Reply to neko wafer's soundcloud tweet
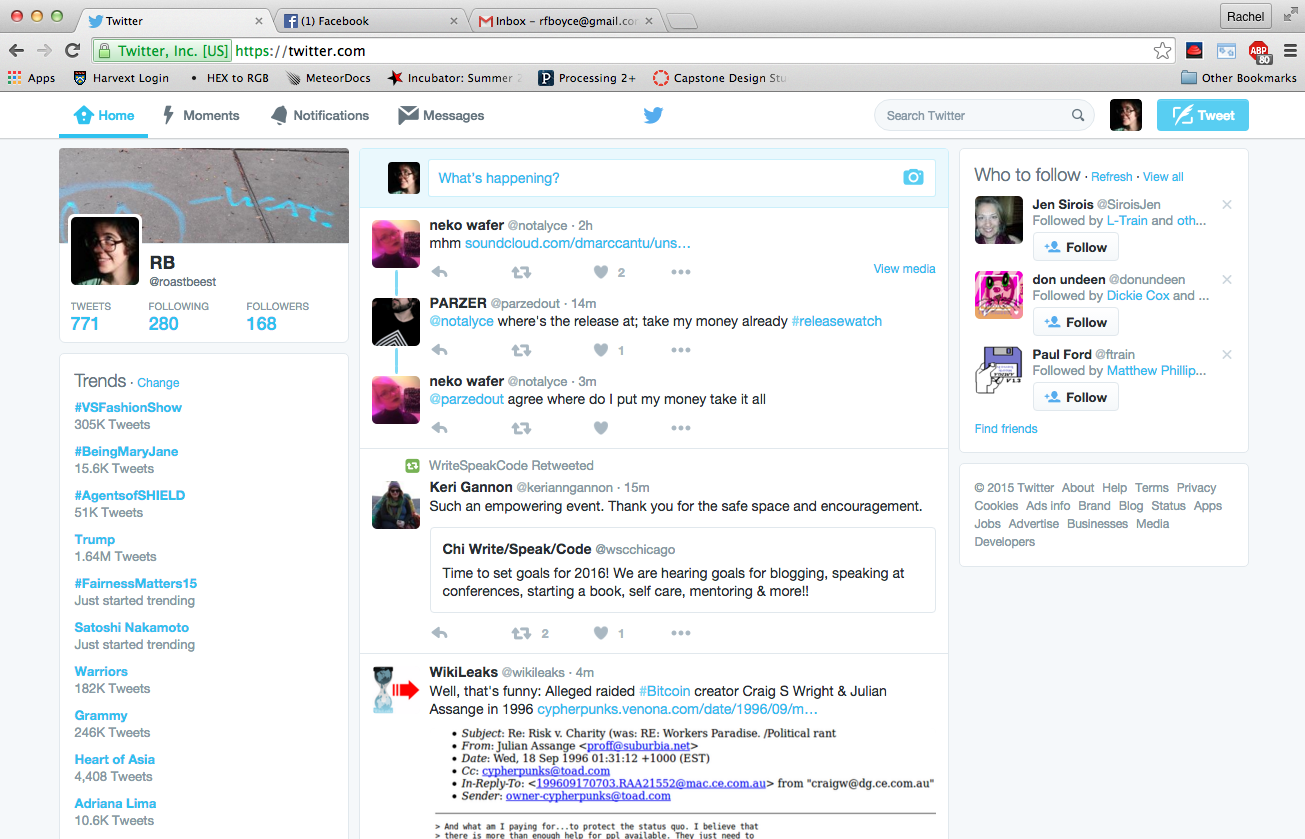 pos(439,272)
